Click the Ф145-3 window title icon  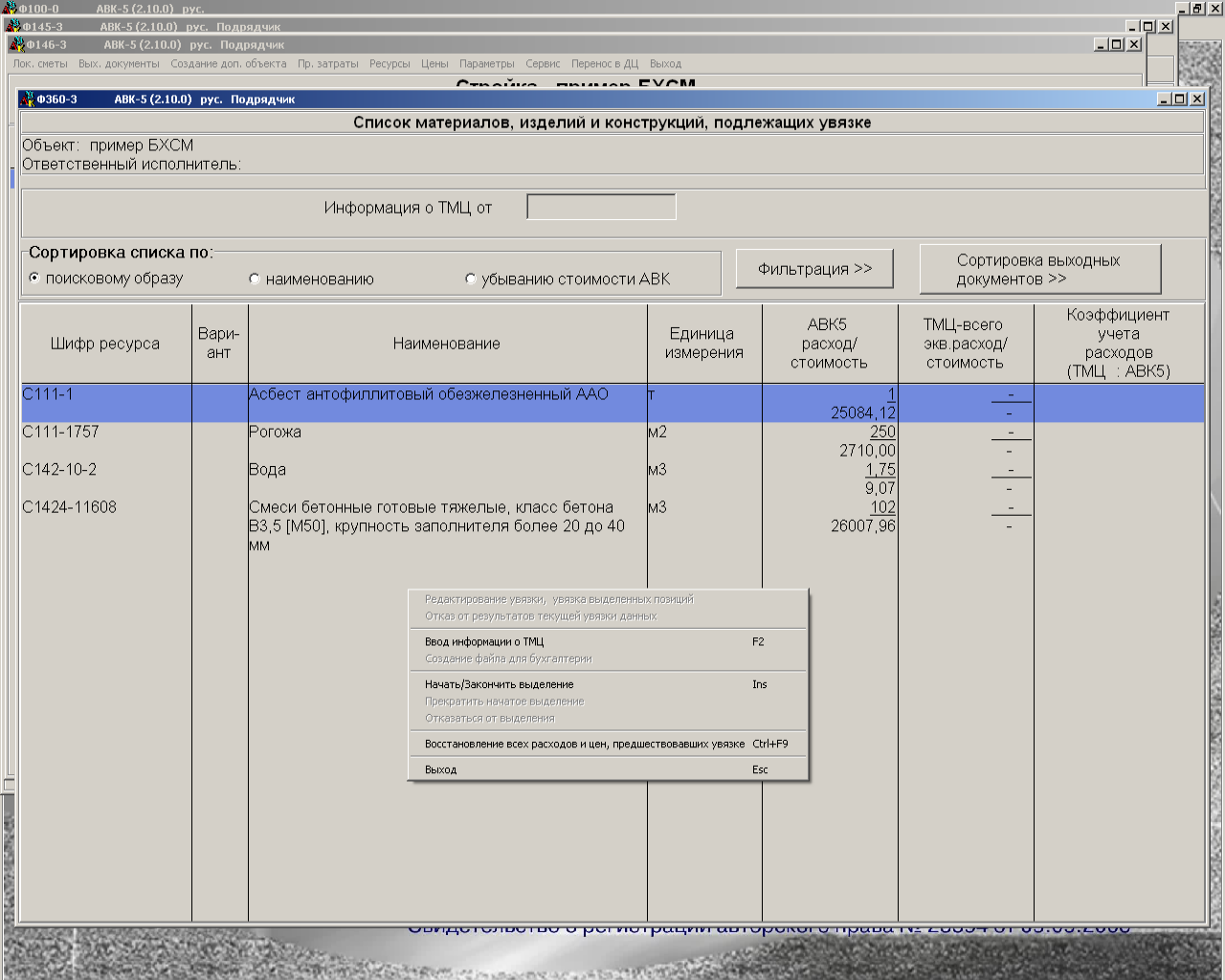[x=12, y=26]
